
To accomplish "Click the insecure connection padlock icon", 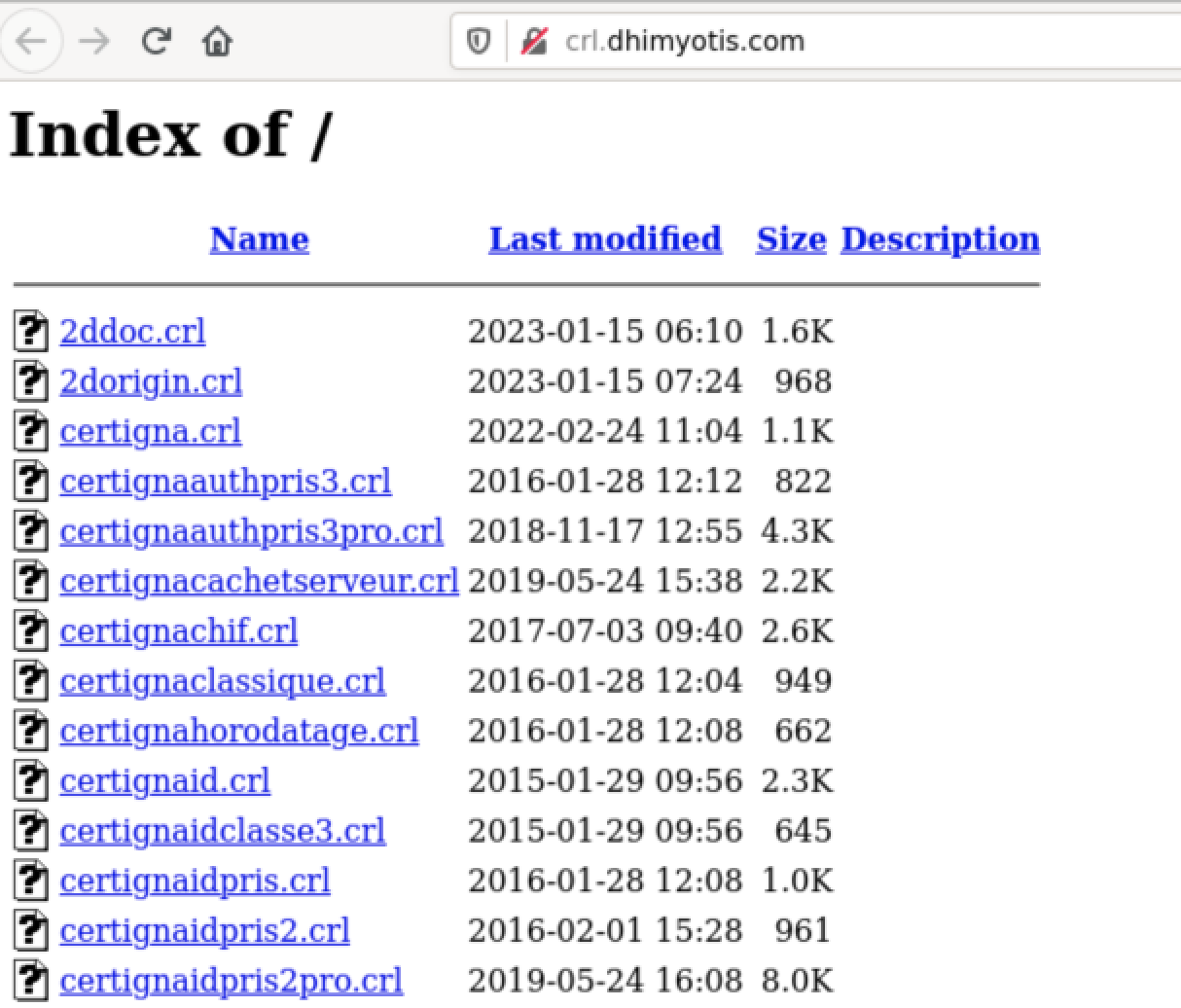I will 533,42.
